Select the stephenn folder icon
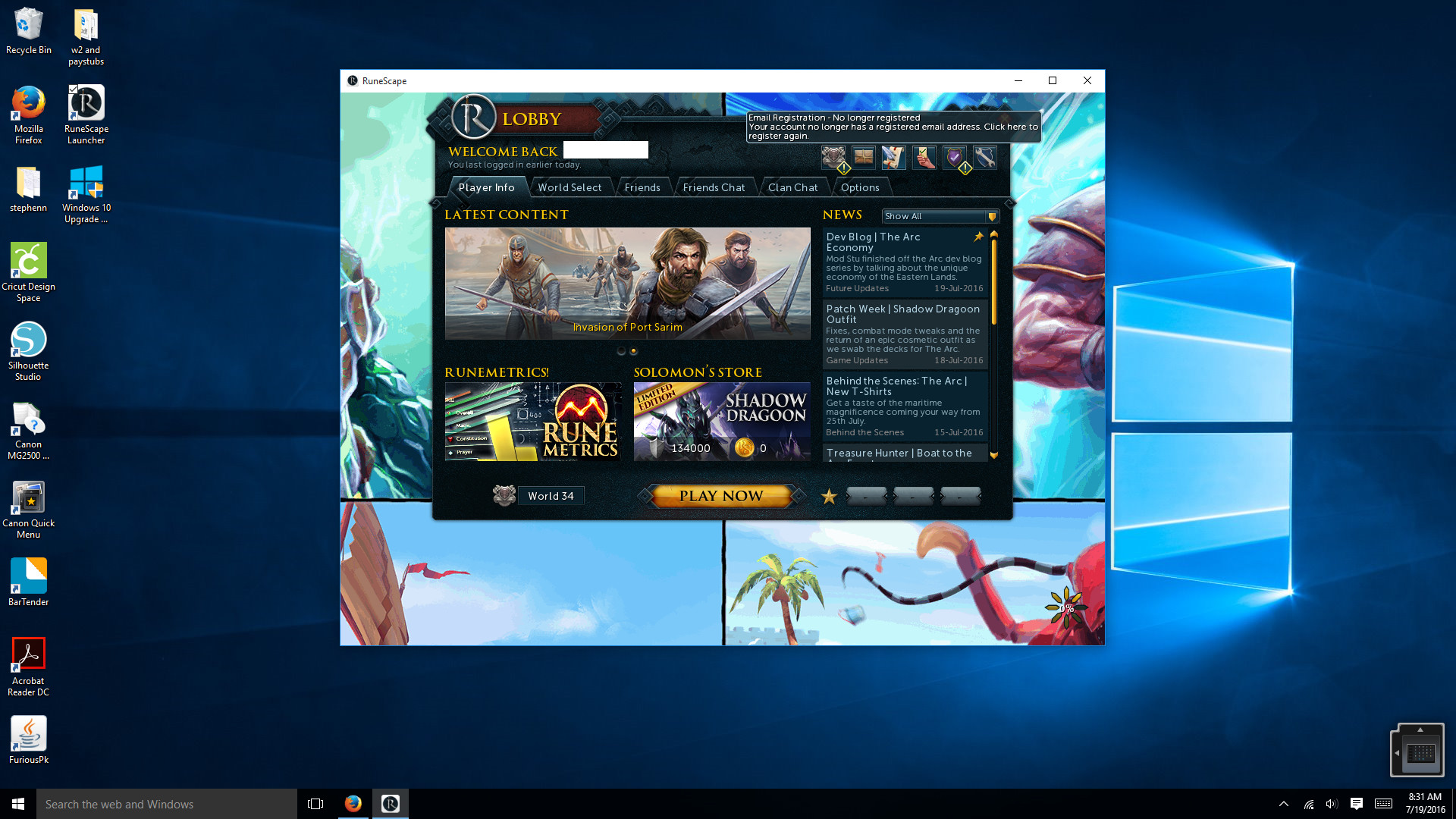 point(29,189)
